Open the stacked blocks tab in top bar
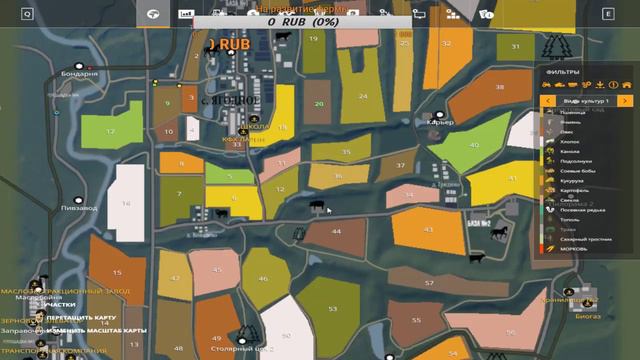Screen dimensions: 640x360 point(452,14)
